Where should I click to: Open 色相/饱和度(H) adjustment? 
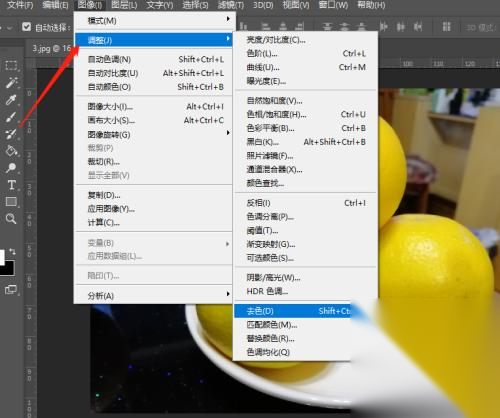click(306, 114)
